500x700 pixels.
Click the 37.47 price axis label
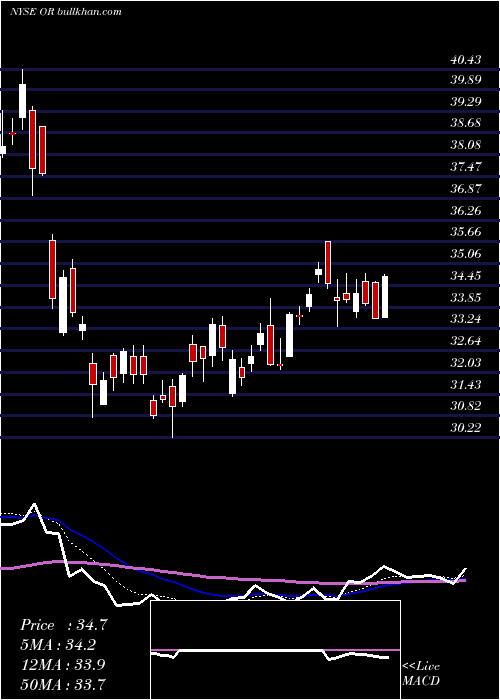[x=466, y=167]
